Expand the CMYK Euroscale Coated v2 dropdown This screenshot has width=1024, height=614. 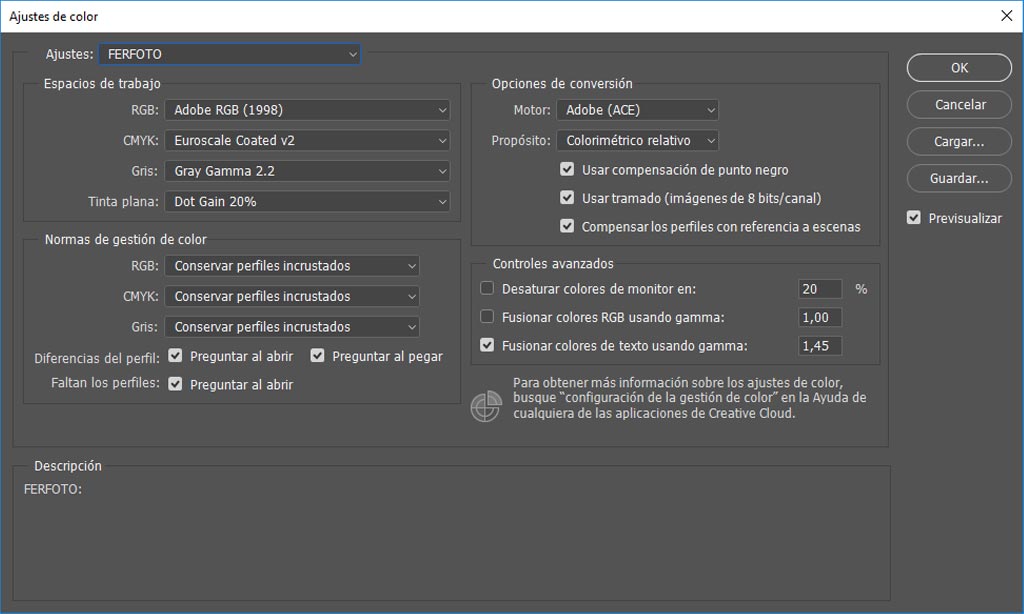tap(307, 140)
